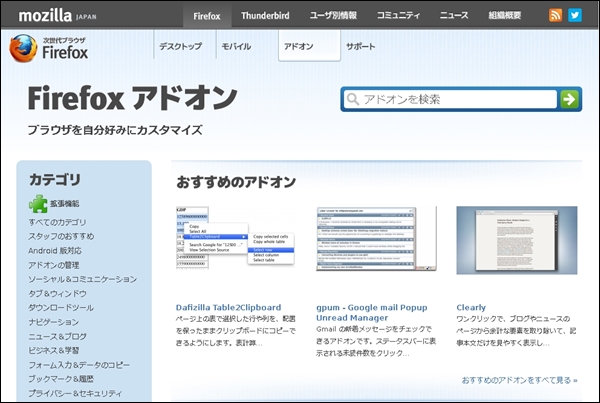Click the Firefox アドオン page heading
600x403 pixels.
(x=132, y=98)
